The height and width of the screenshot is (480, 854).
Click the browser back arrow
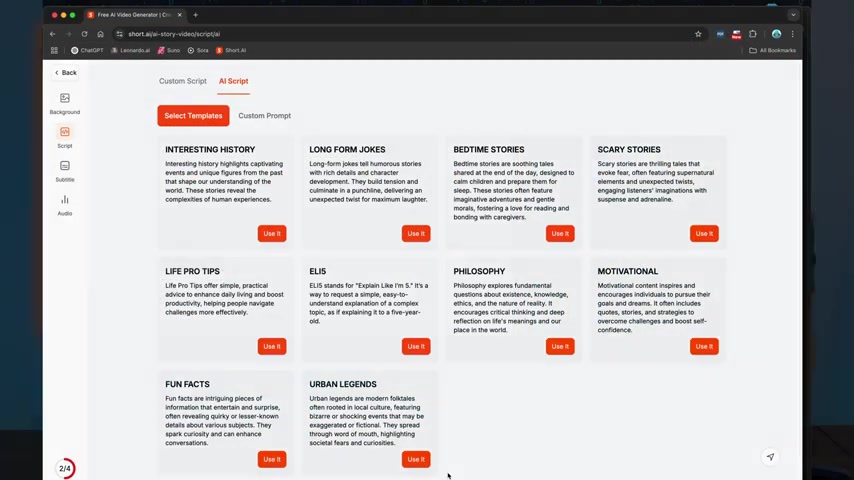tap(53, 34)
